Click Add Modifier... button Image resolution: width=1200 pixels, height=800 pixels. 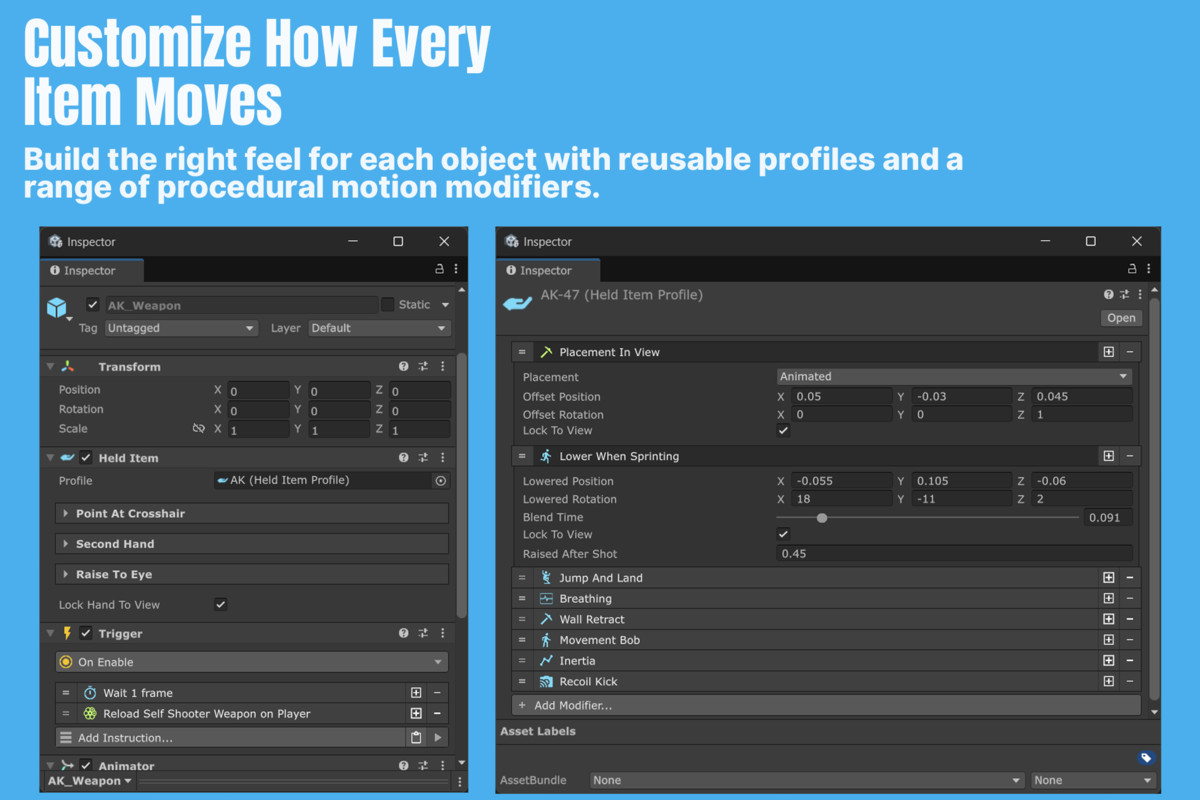point(826,705)
